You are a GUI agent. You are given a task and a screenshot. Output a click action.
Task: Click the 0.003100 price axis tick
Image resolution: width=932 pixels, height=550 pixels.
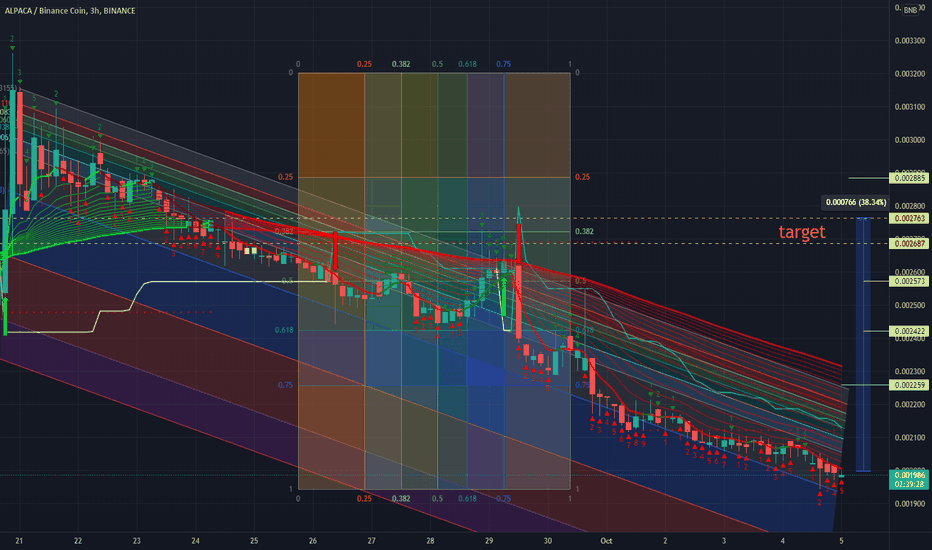click(x=909, y=107)
